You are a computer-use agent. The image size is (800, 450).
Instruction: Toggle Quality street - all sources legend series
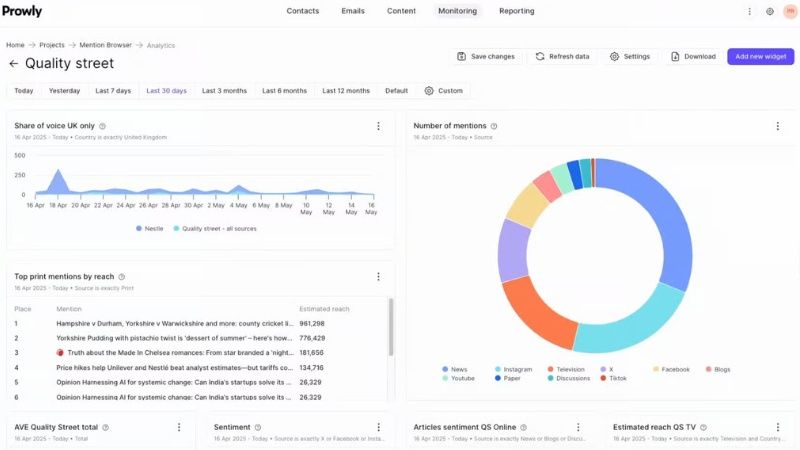[215, 229]
